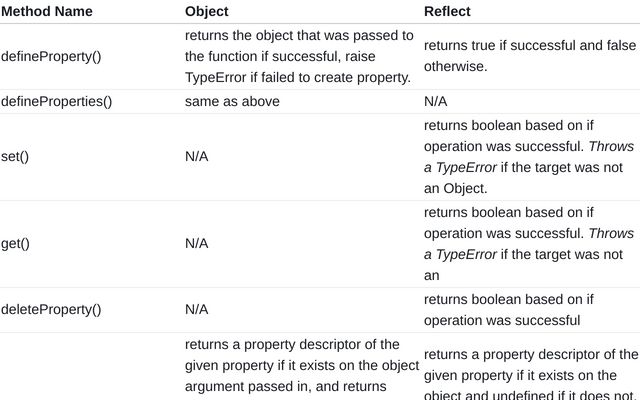Click the Reflect description for defineProperty()
Screen dimensions: 640x400
pos(529,56)
